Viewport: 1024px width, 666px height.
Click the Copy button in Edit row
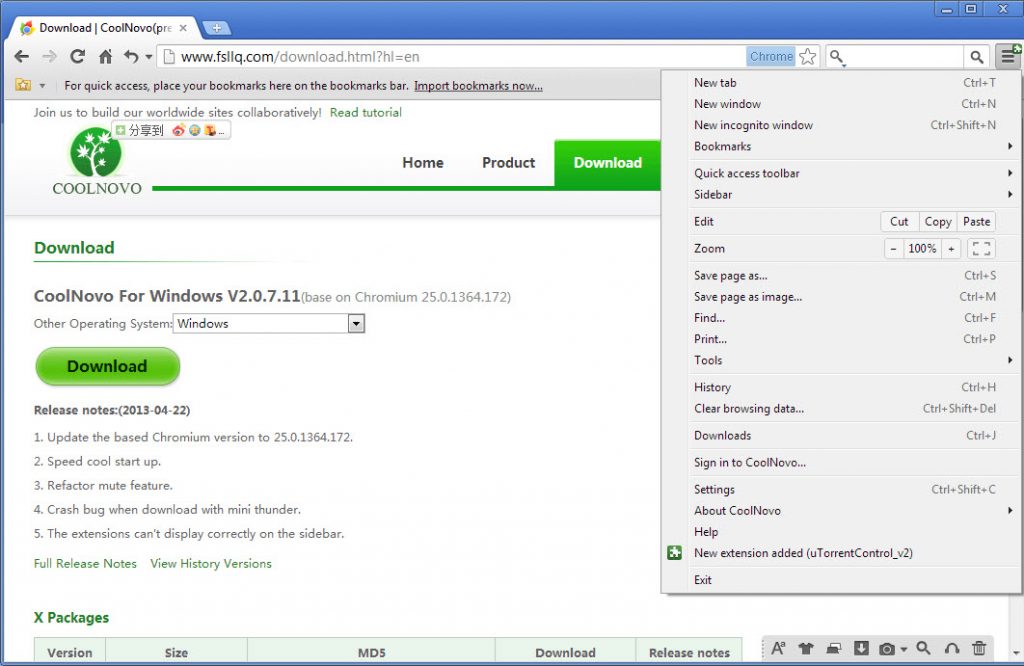[x=938, y=221]
